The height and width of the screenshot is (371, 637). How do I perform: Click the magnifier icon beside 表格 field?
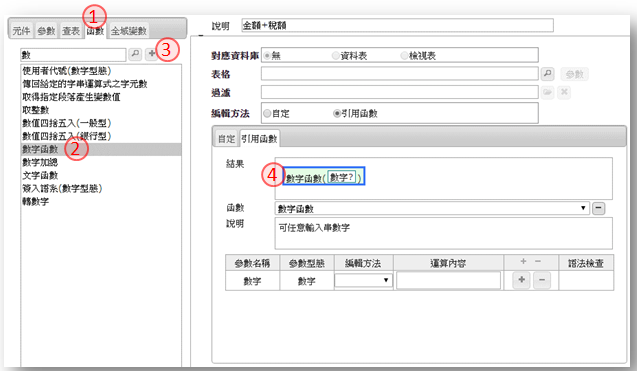coord(548,74)
